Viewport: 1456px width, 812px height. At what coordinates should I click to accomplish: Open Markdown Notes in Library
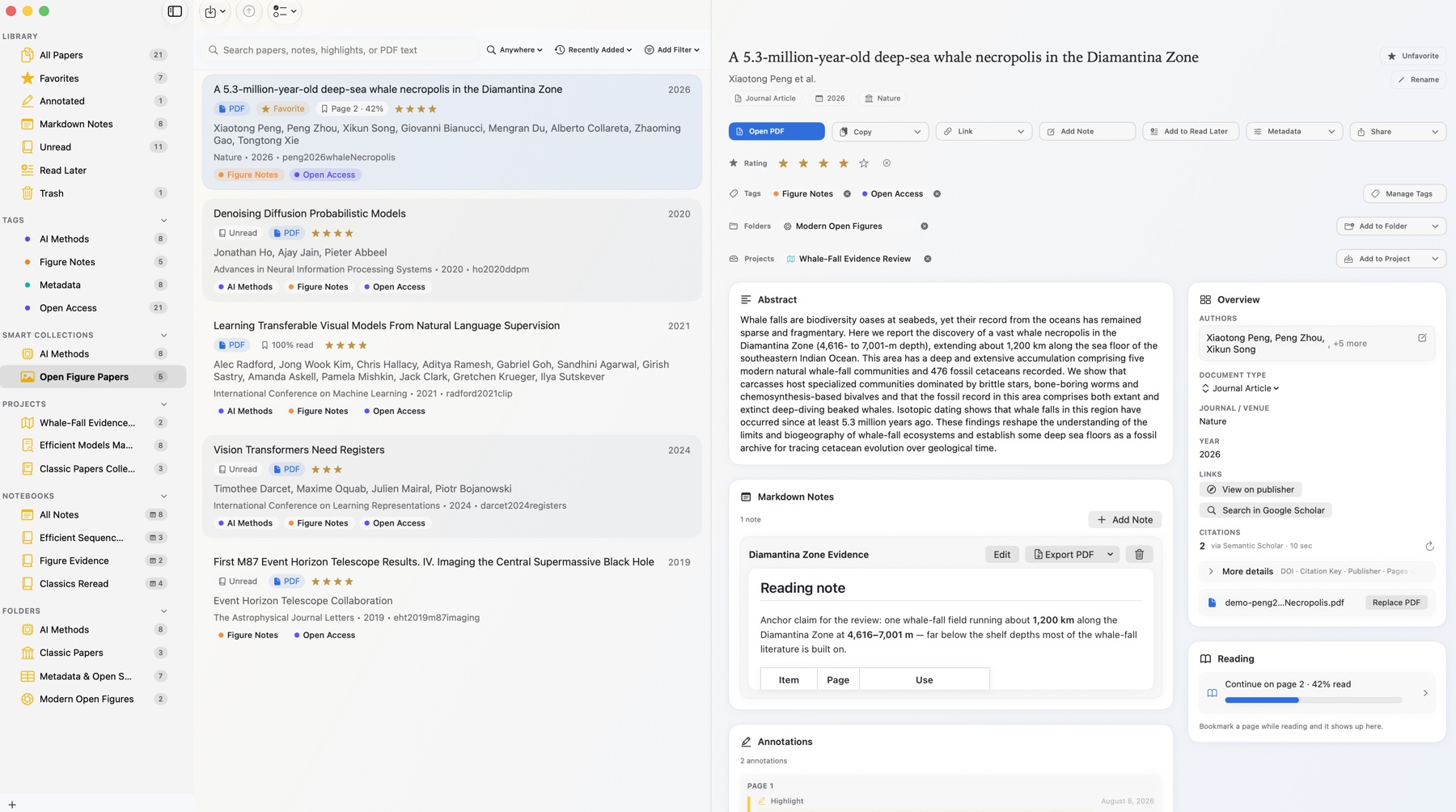[x=93, y=125]
